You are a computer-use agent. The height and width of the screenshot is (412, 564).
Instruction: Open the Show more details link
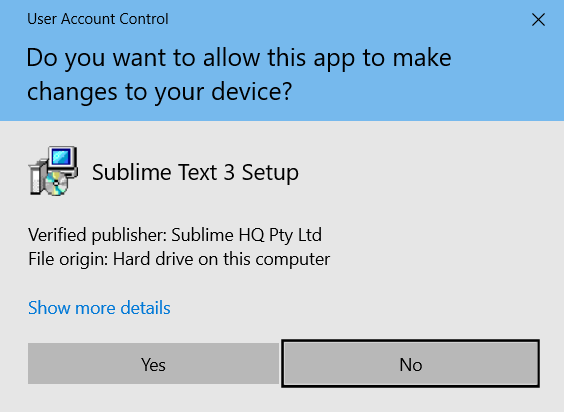coord(99,308)
